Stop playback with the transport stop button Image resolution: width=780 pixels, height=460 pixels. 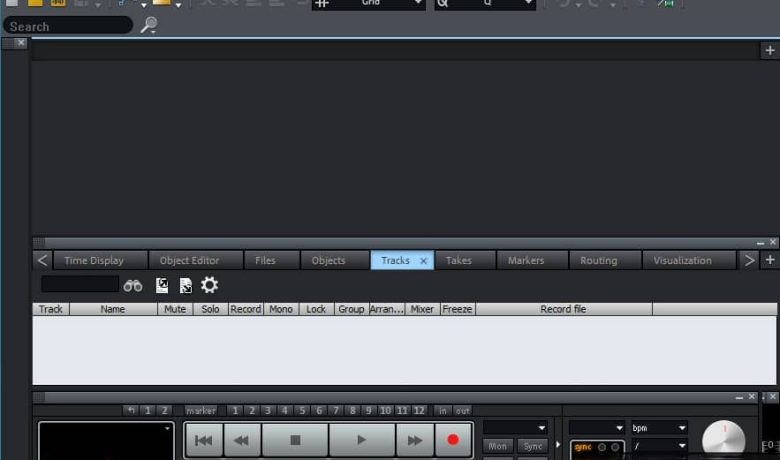pyautogui.click(x=295, y=440)
